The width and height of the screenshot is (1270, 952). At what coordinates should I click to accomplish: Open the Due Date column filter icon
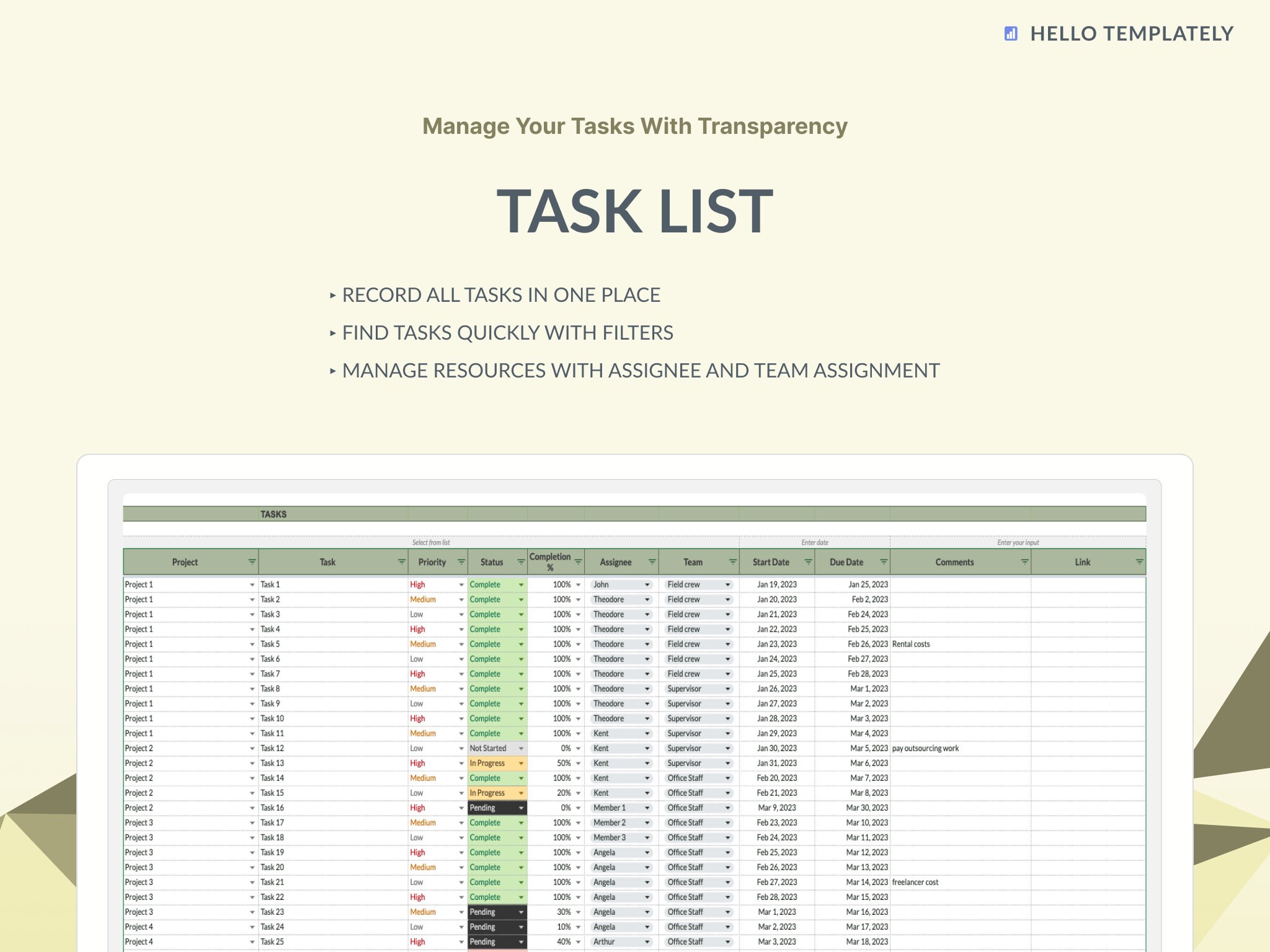coord(884,562)
